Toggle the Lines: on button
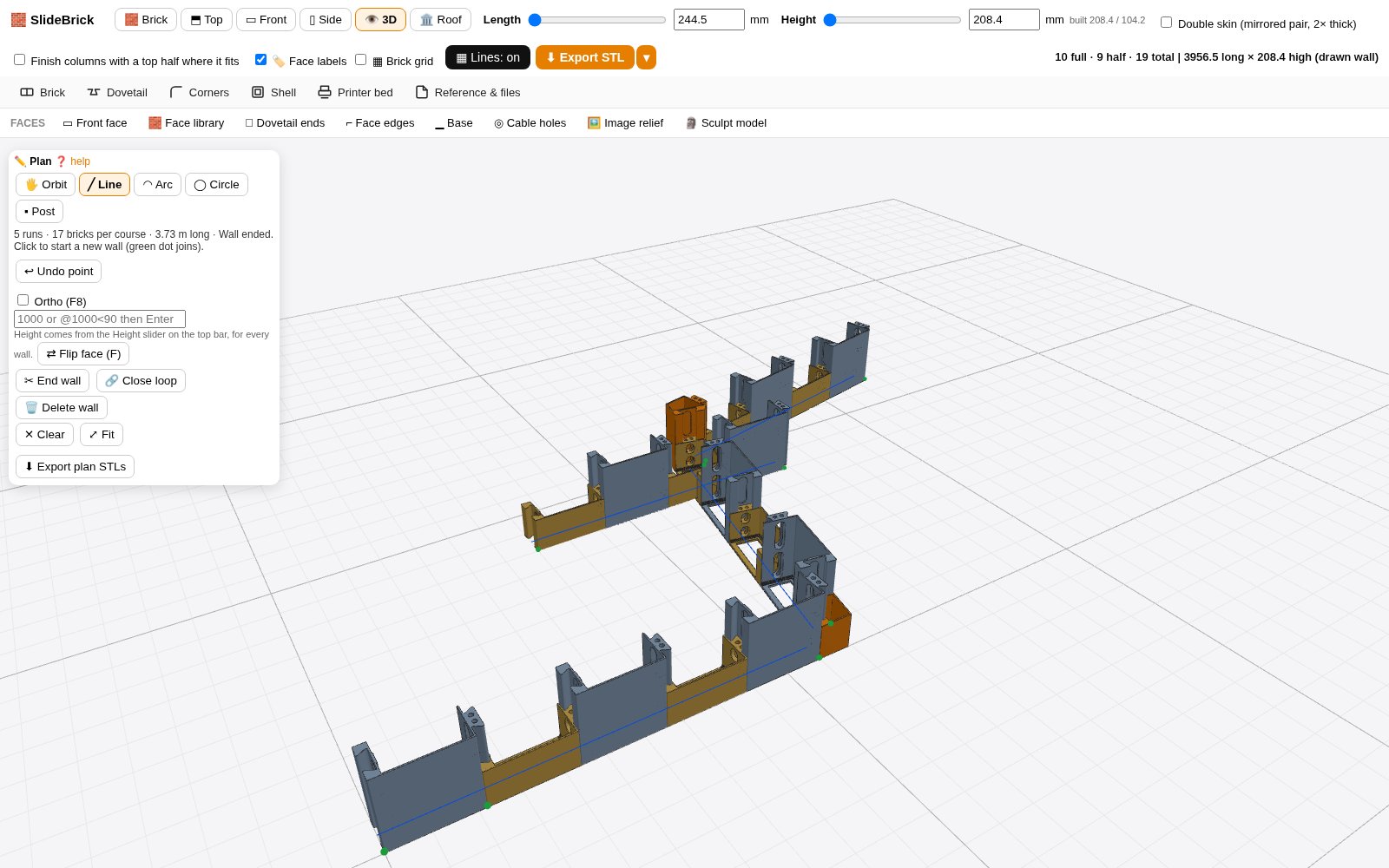Image resolution: width=1389 pixels, height=868 pixels. [488, 57]
